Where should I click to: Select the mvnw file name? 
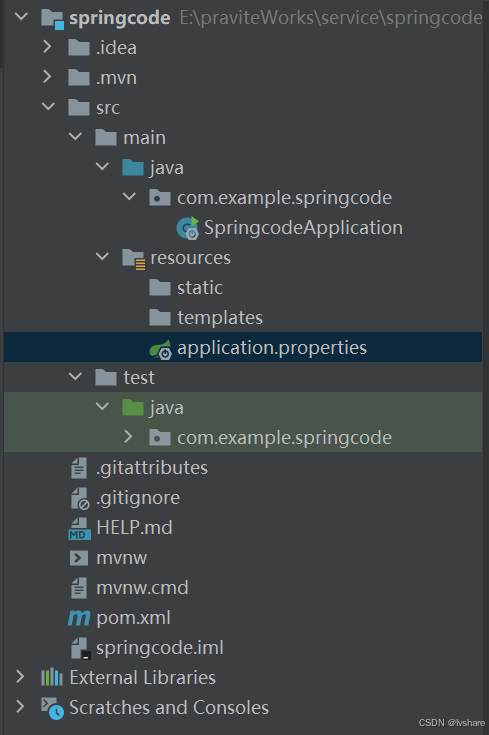[x=121, y=558]
